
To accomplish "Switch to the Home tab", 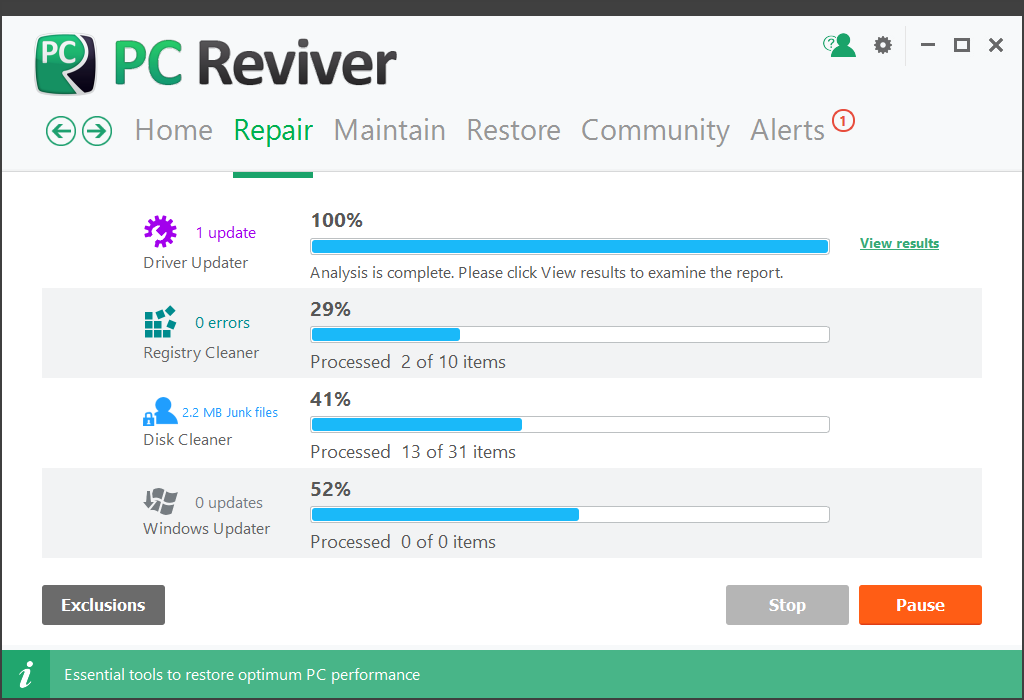I will click(x=174, y=131).
